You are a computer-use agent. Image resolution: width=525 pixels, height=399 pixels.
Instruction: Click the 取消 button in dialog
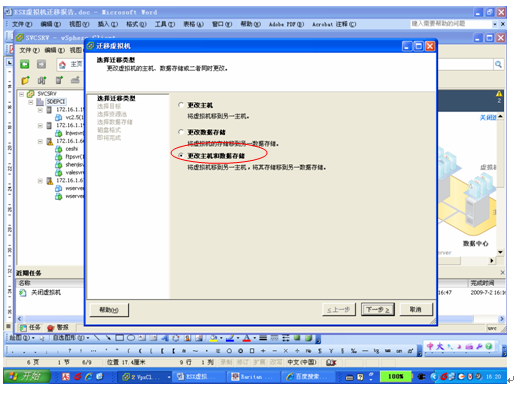tap(416, 310)
